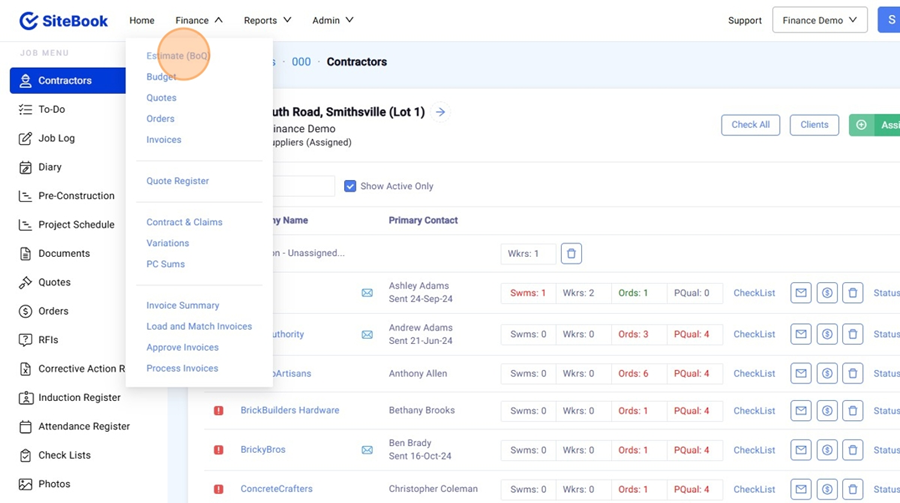The image size is (900, 503).
Task: Choose Approve Invoices in Finance menu
Action: pos(182,347)
